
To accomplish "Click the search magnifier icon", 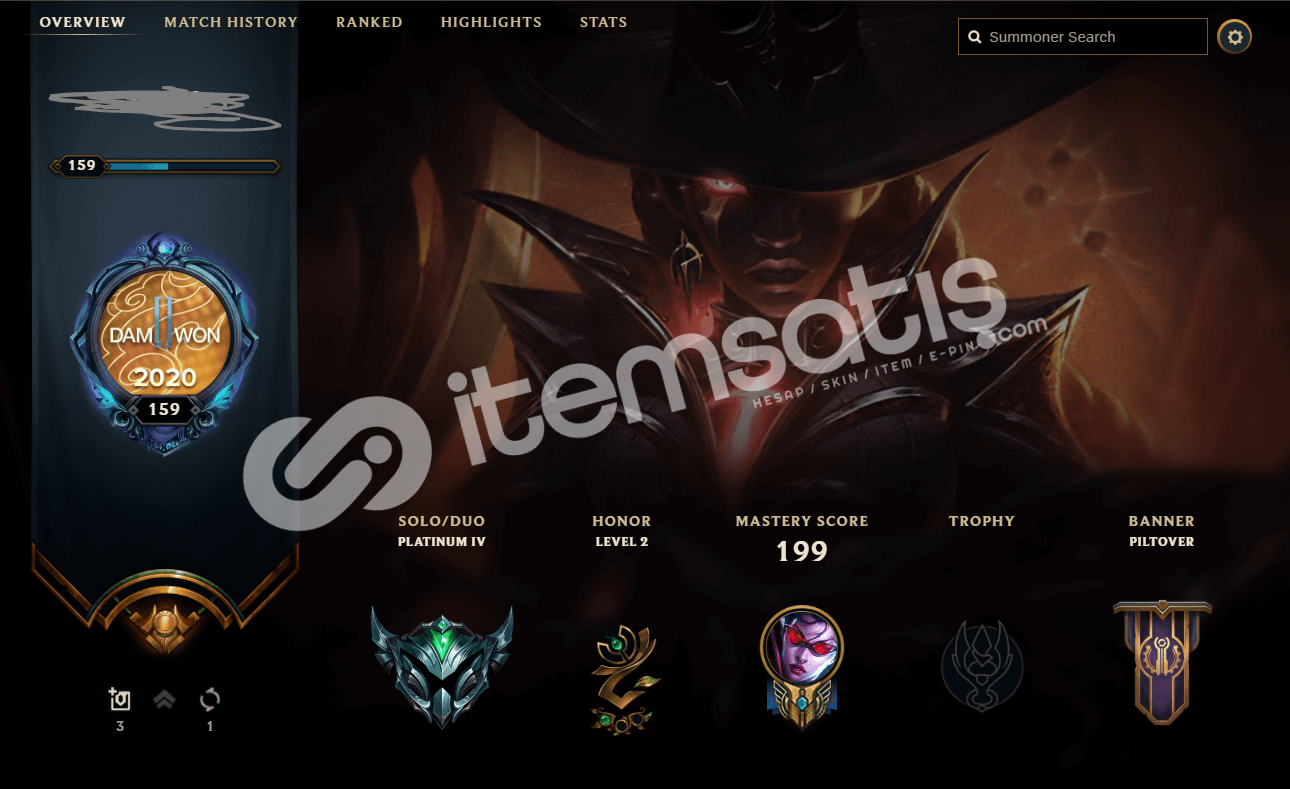I will (x=975, y=38).
